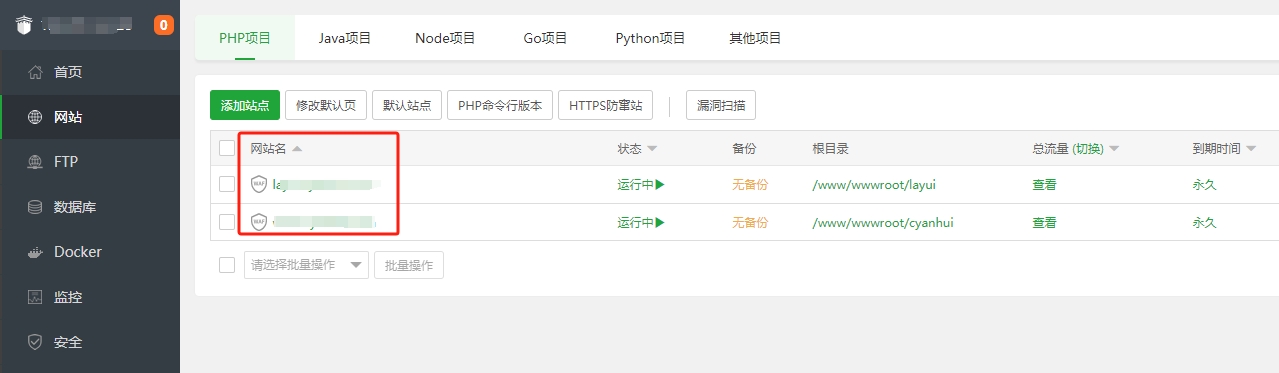
Task: Toggle the select-all checkbox in table header
Action: pos(227,148)
